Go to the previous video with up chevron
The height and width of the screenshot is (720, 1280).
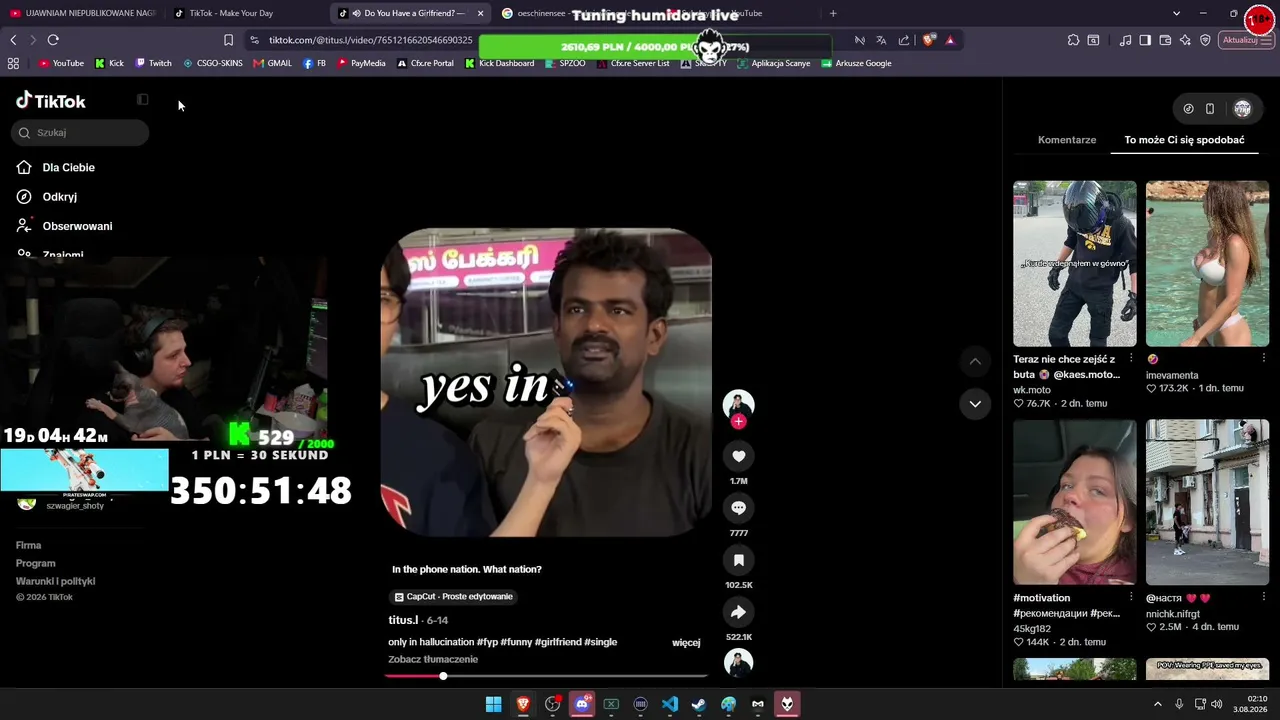click(975, 361)
